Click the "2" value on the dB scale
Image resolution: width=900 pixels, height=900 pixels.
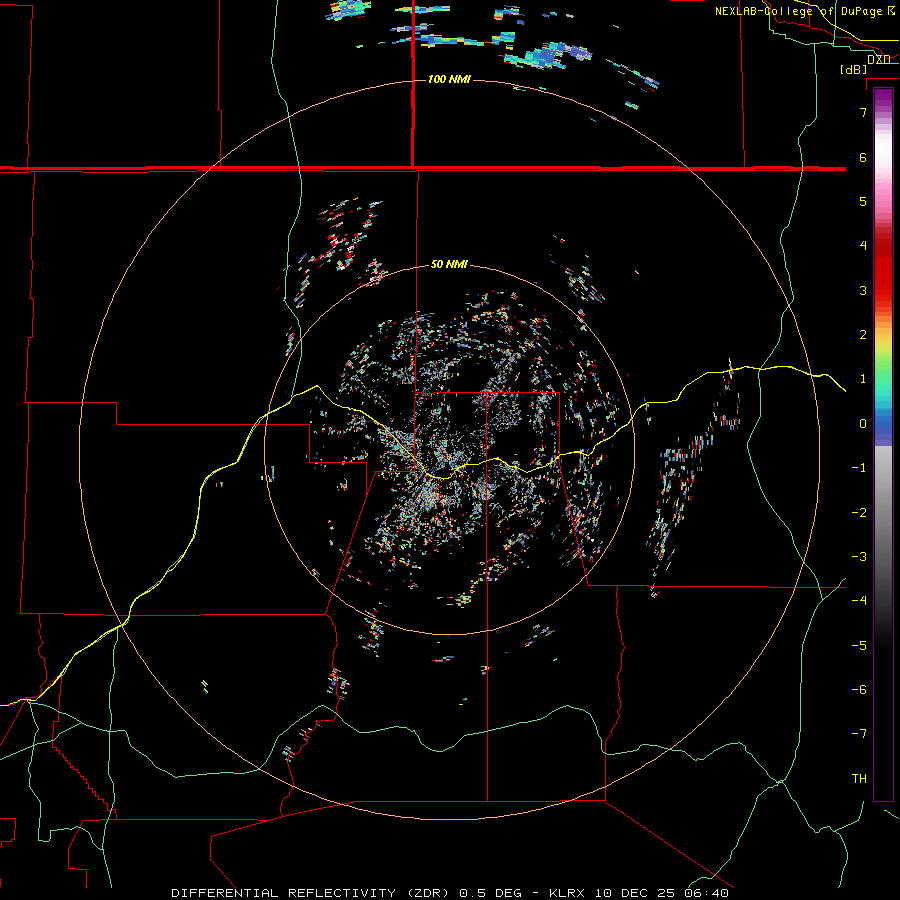(x=863, y=335)
